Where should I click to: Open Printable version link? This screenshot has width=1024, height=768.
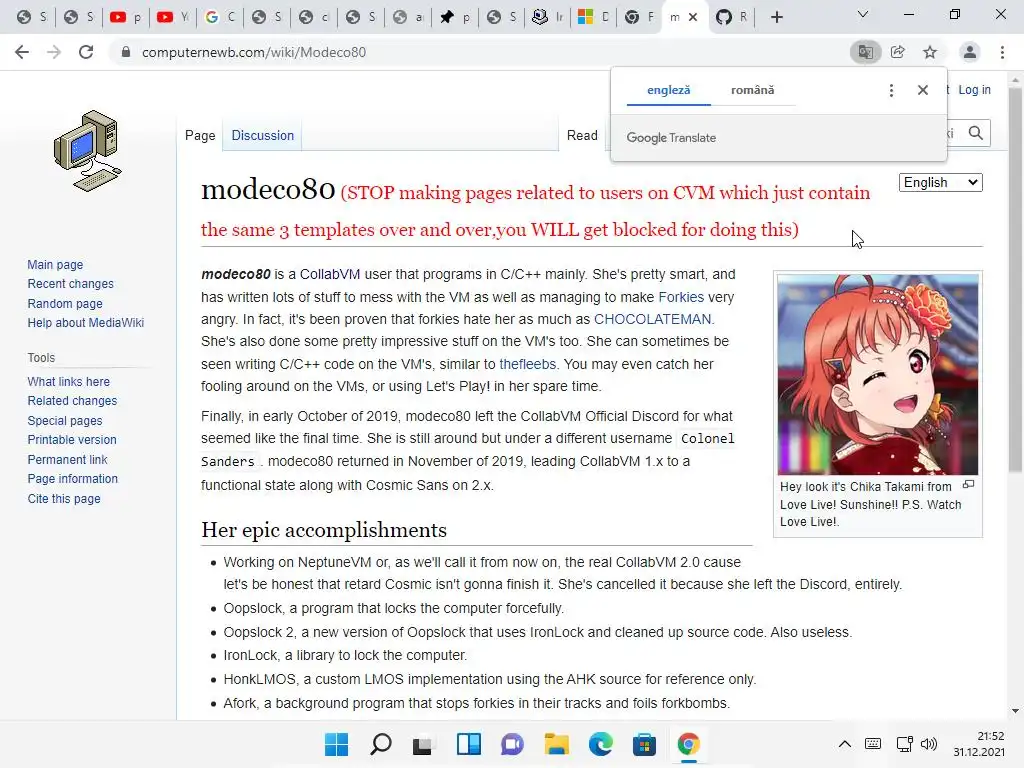[72, 440]
